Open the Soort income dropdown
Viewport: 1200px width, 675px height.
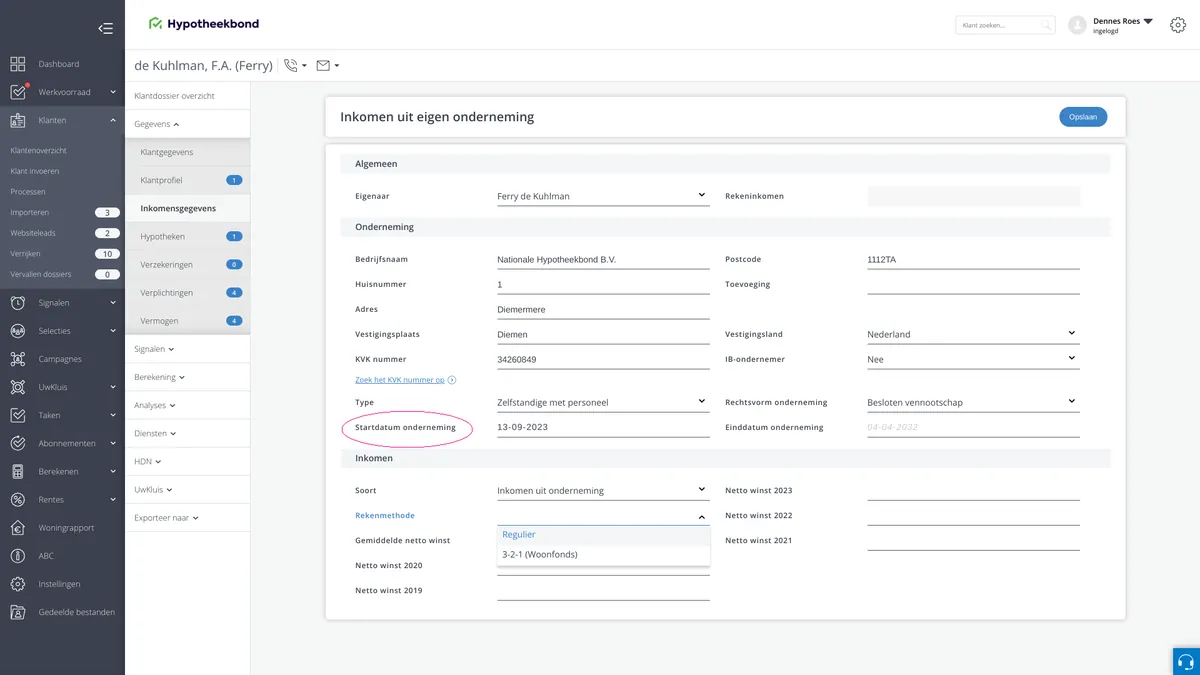tap(603, 490)
